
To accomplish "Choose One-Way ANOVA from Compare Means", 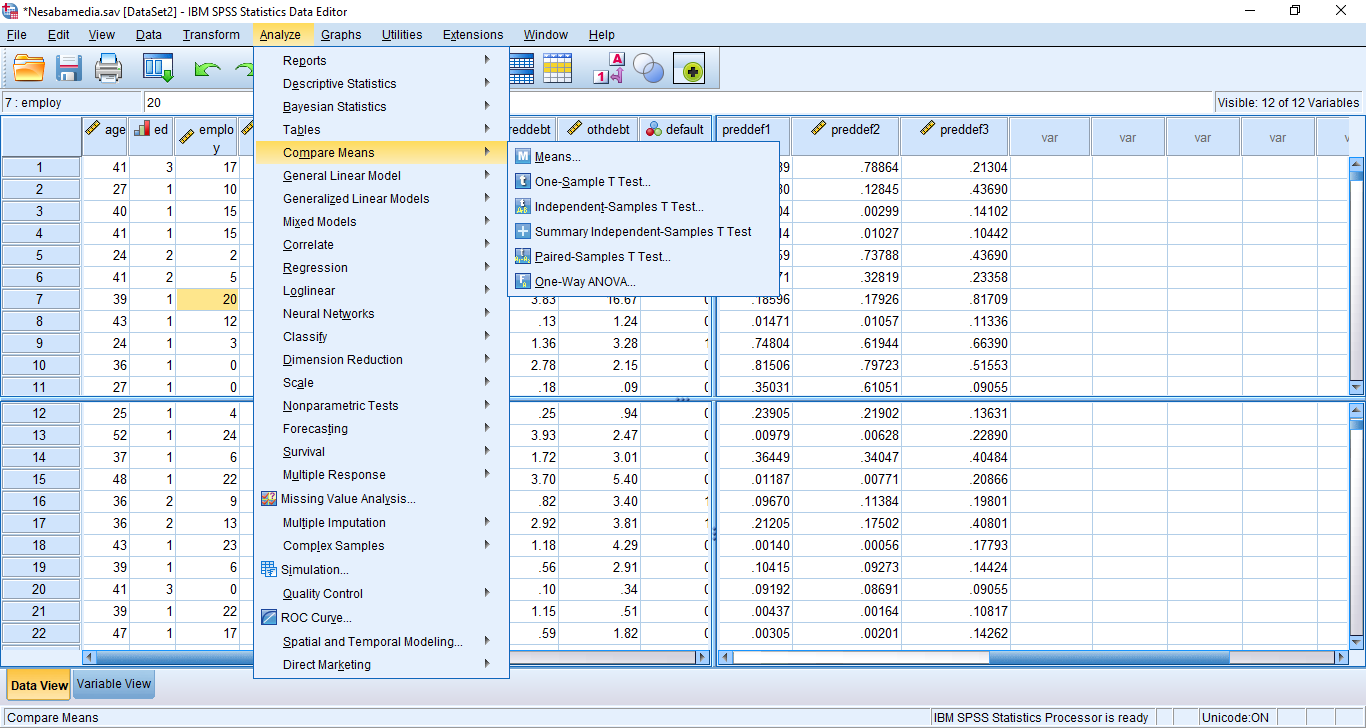I will pos(585,282).
